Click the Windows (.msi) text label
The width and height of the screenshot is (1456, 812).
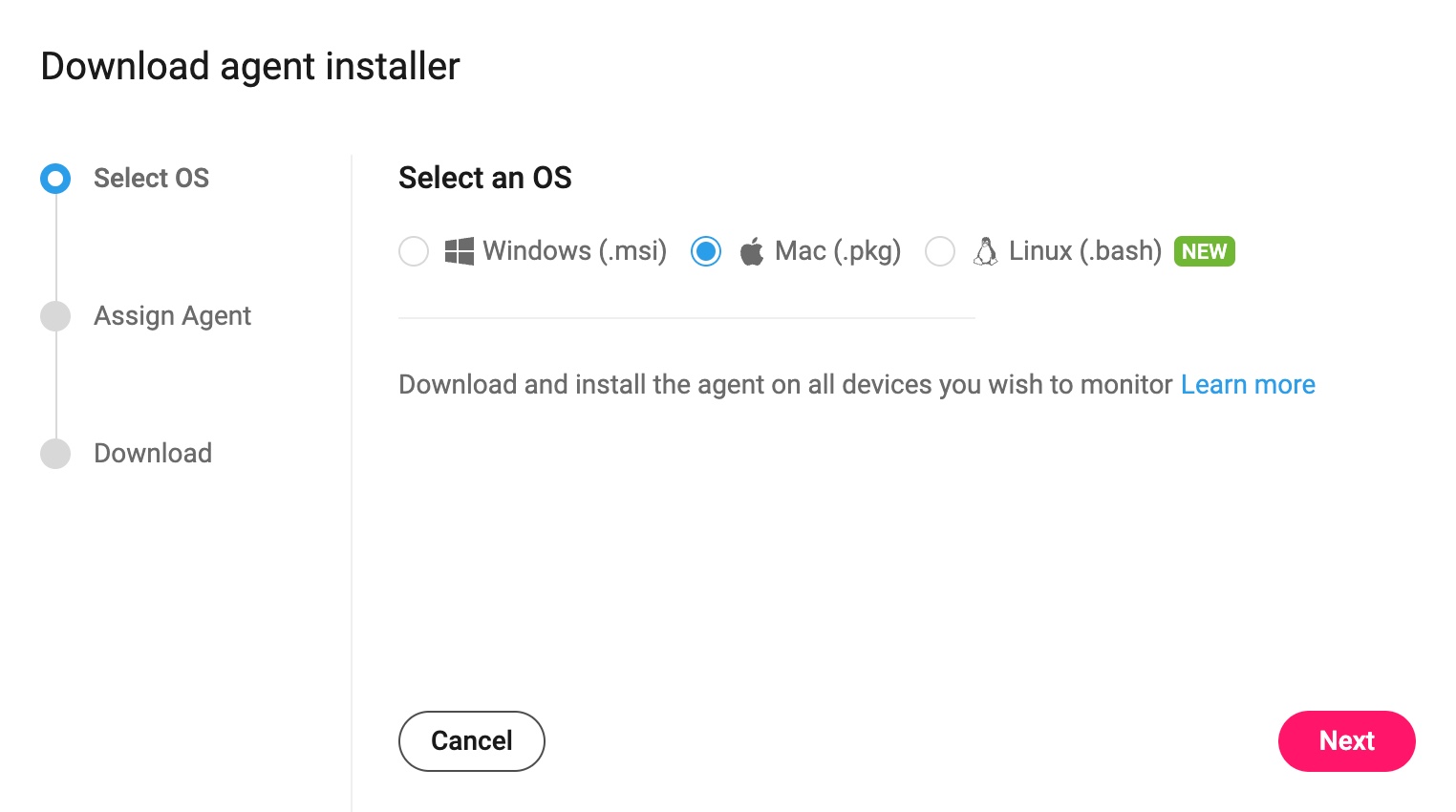(x=575, y=251)
